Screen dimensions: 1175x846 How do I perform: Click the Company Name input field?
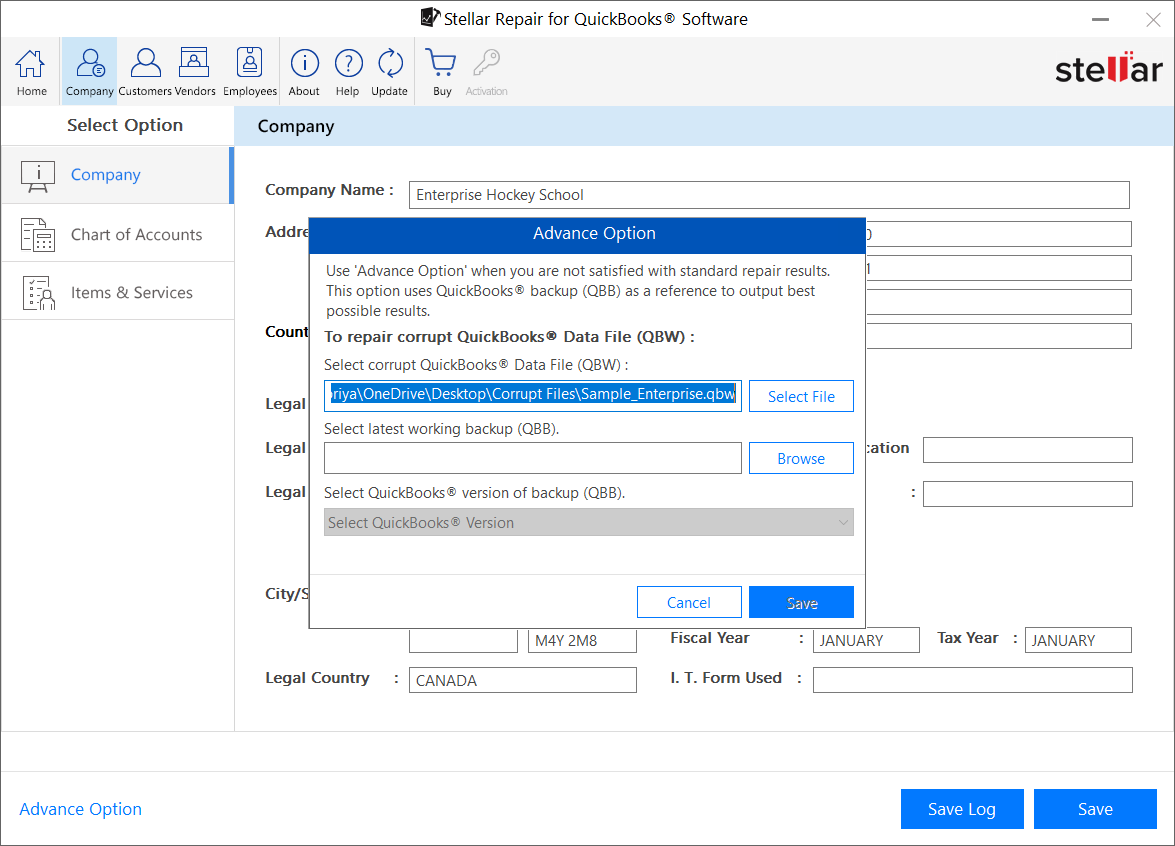[769, 195]
